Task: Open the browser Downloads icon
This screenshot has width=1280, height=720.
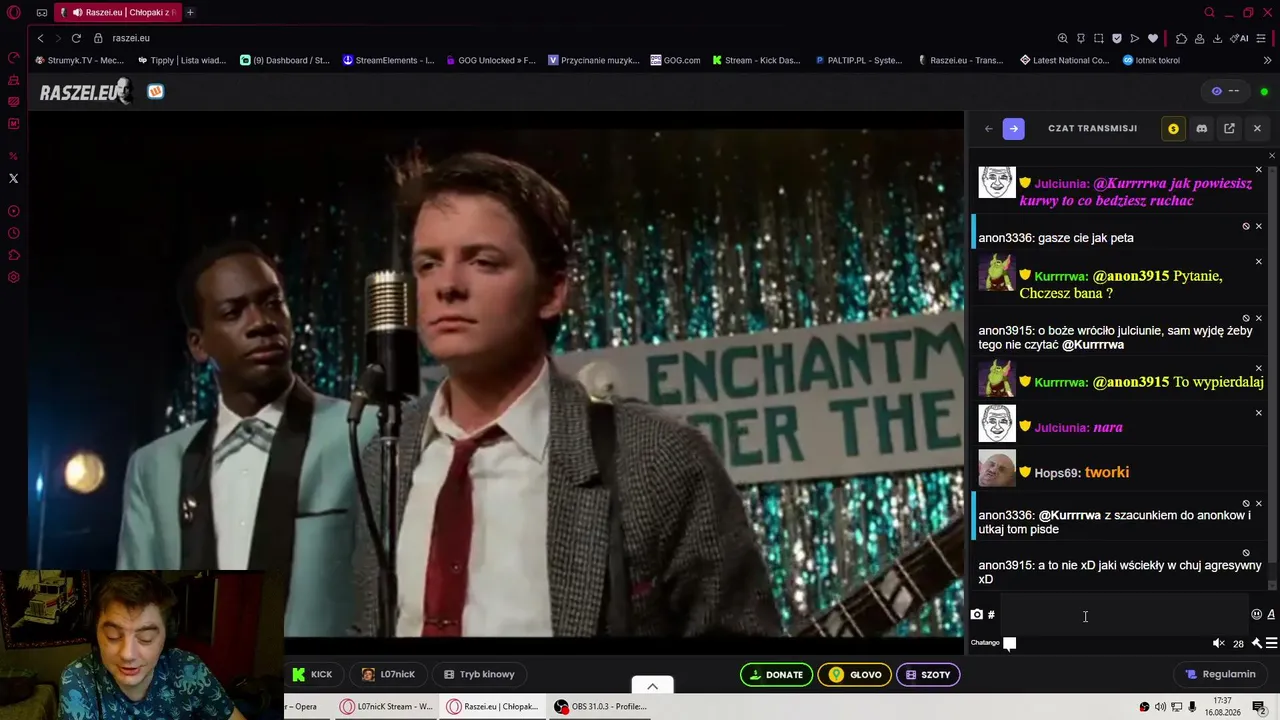Action: pos(1217,38)
